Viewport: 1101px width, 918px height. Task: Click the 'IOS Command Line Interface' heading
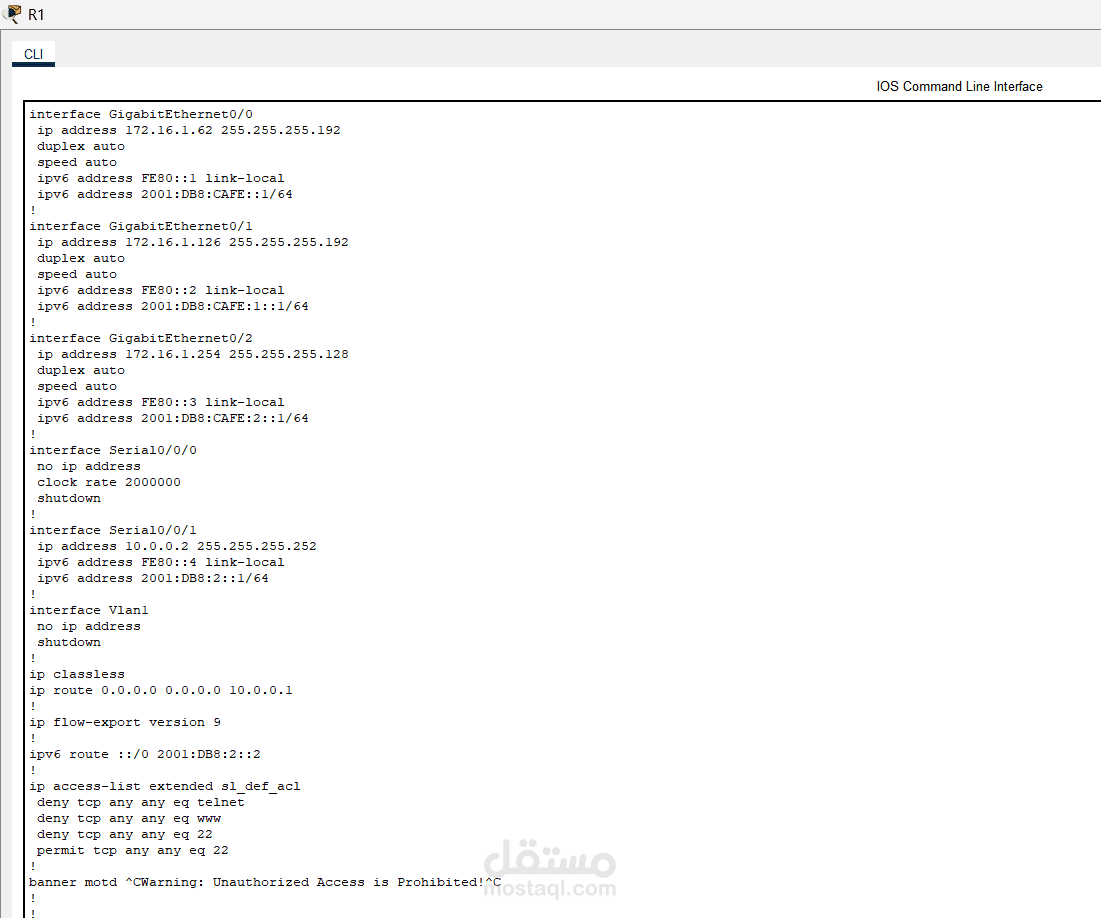959,86
